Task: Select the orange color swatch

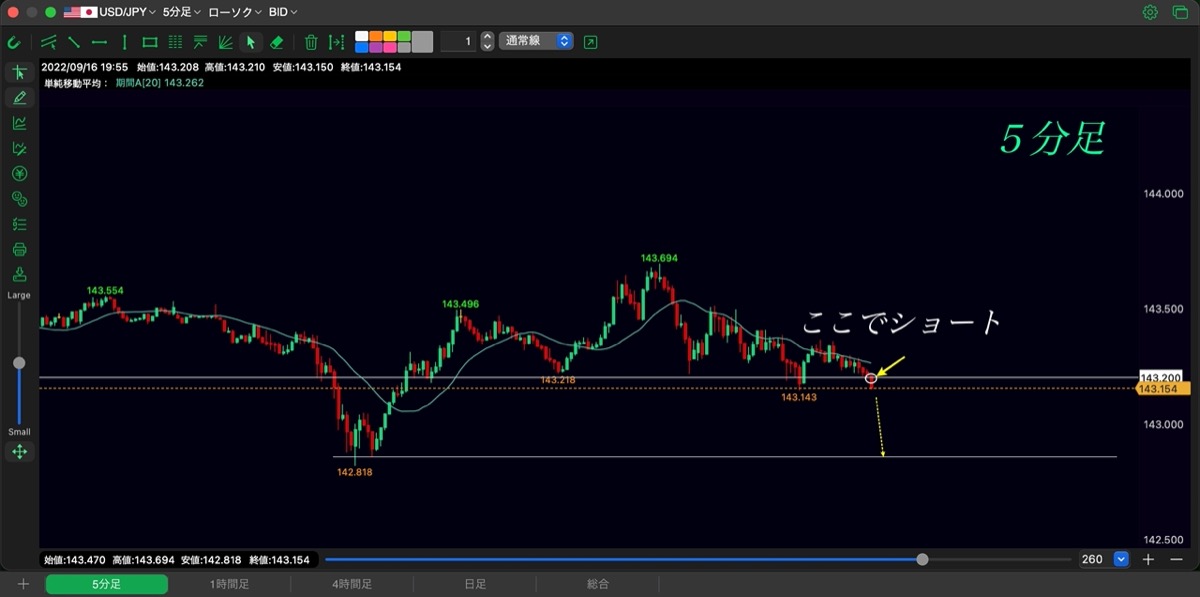Action: tap(376, 36)
